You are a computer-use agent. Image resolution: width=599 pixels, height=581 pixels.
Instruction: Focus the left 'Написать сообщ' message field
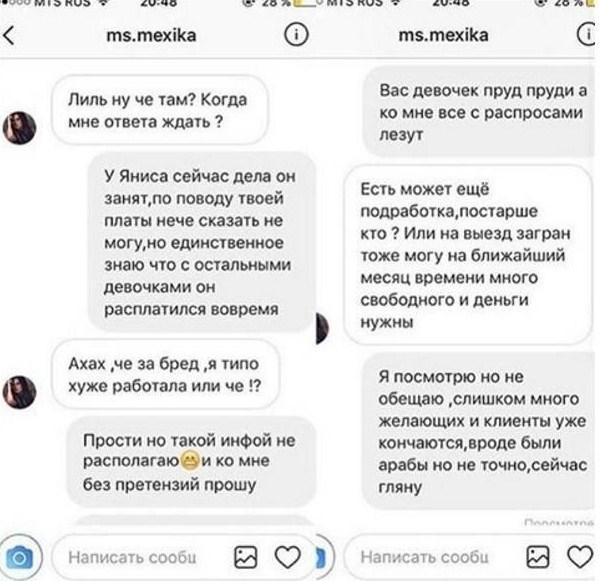132,558
